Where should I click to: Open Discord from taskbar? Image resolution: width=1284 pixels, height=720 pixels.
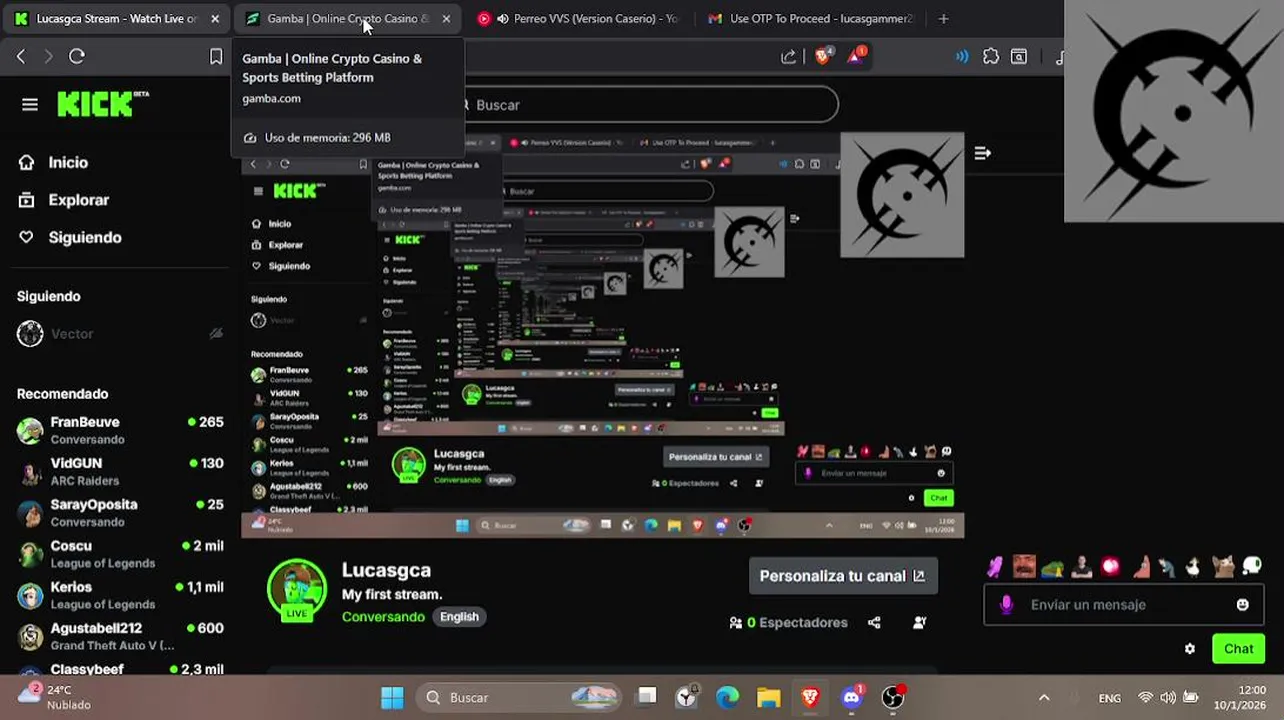pyautogui.click(x=851, y=697)
